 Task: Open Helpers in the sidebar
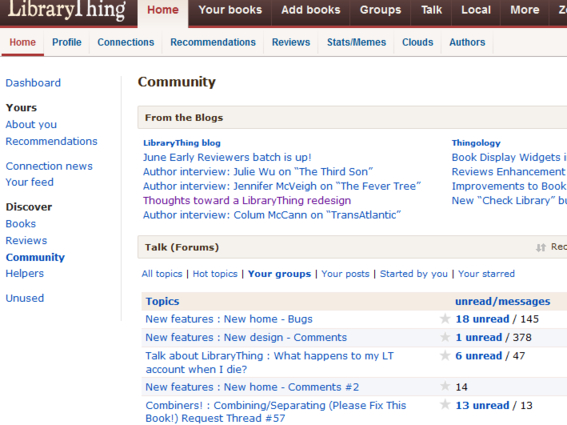pos(25,273)
